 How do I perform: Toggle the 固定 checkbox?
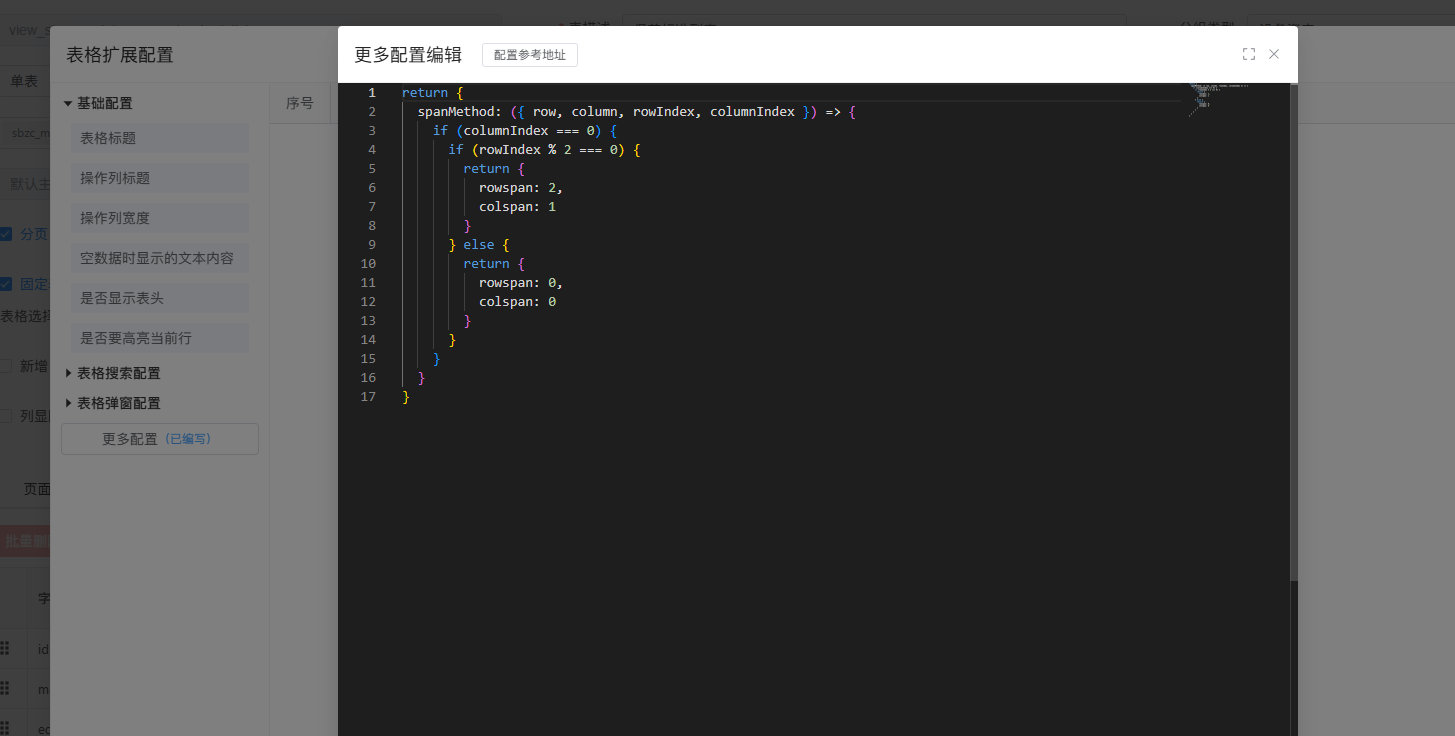tap(6, 284)
